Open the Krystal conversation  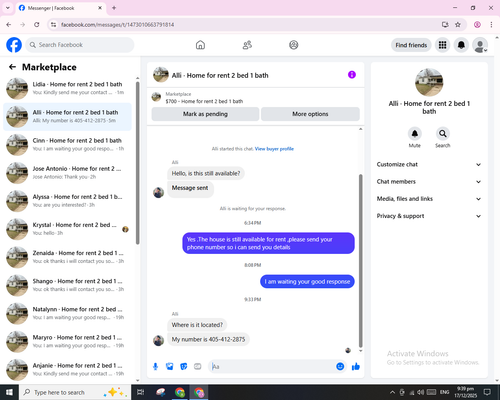pyautogui.click(x=67, y=229)
